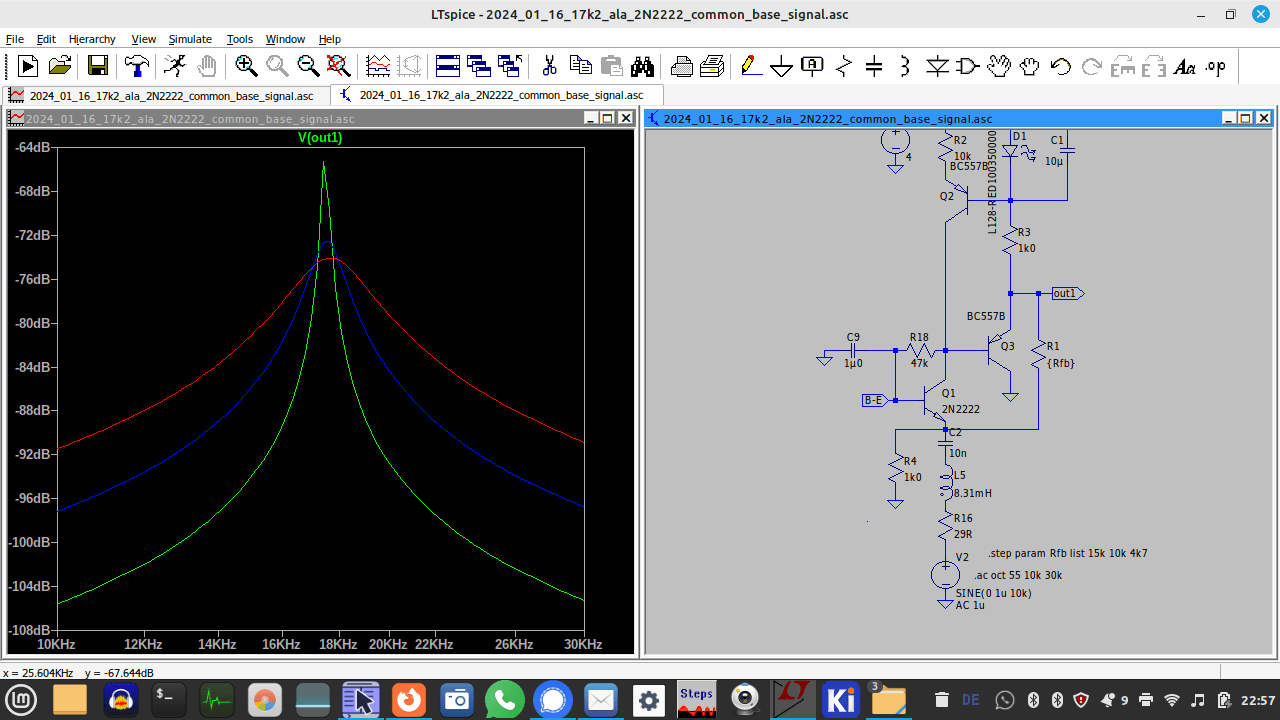Add SPICE directive with .op icon
1280x720 pixels.
point(1216,66)
